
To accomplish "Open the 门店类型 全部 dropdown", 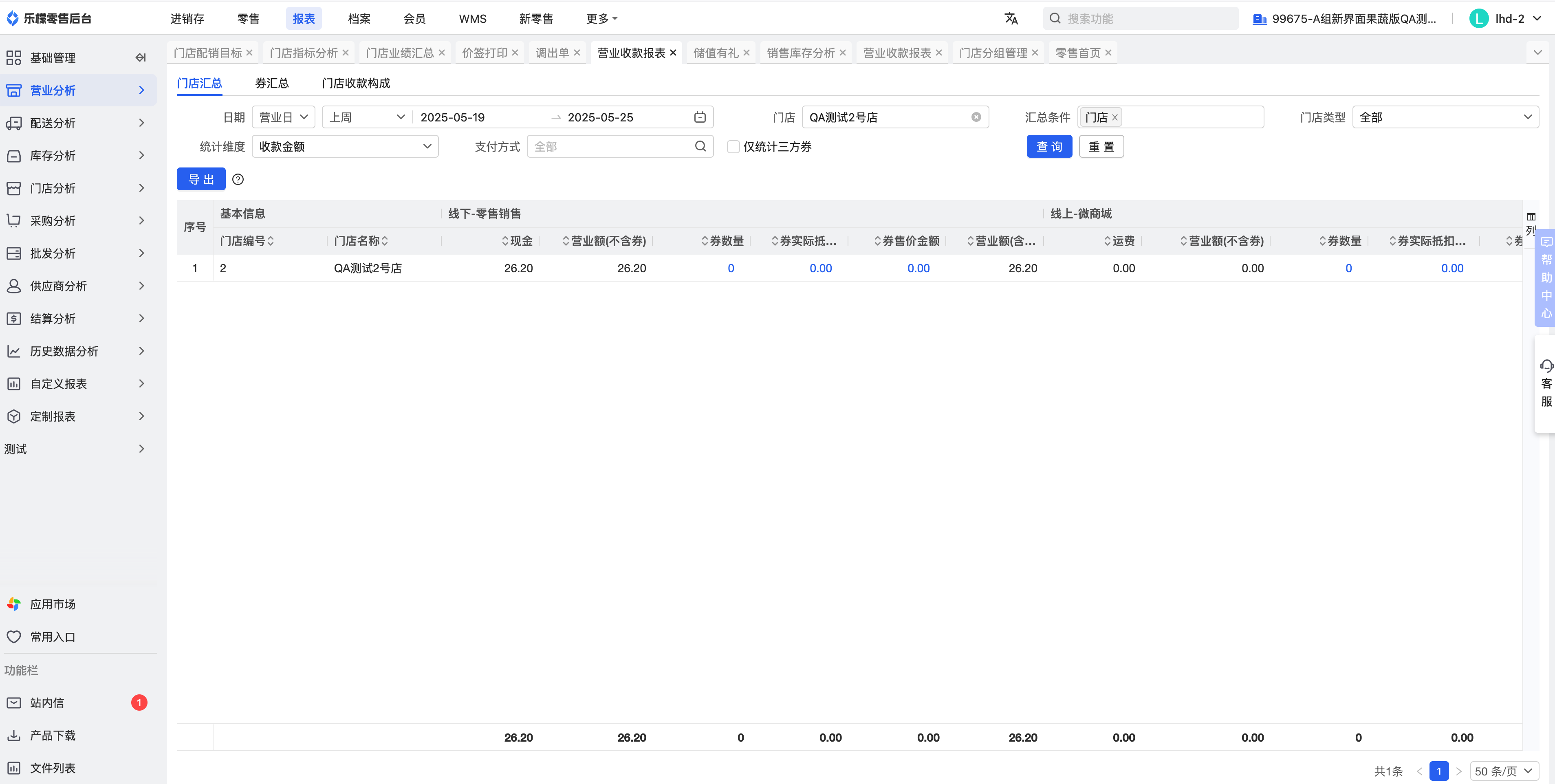I will (x=1445, y=117).
